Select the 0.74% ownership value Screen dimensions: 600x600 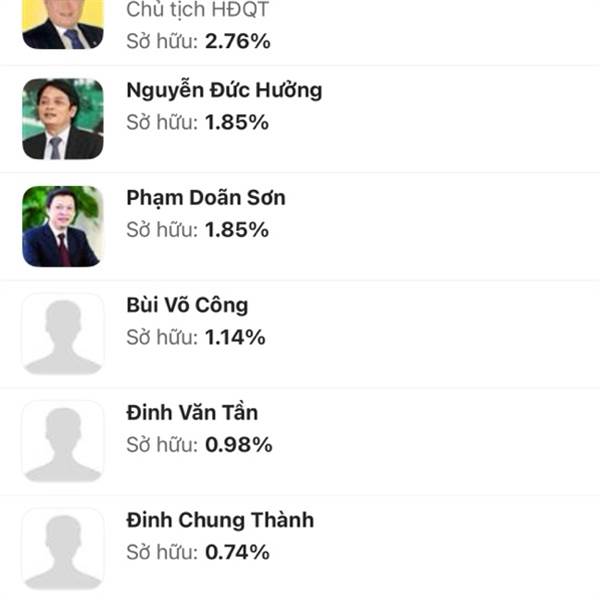coord(238,552)
